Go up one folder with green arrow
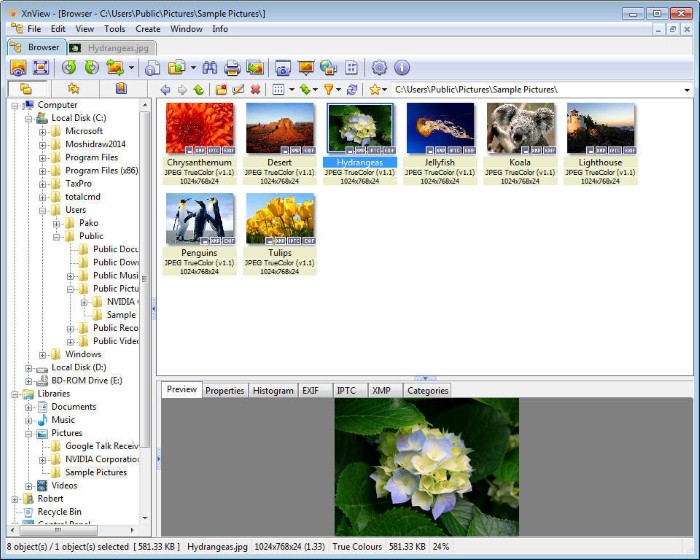The image size is (700, 560). coord(199,90)
